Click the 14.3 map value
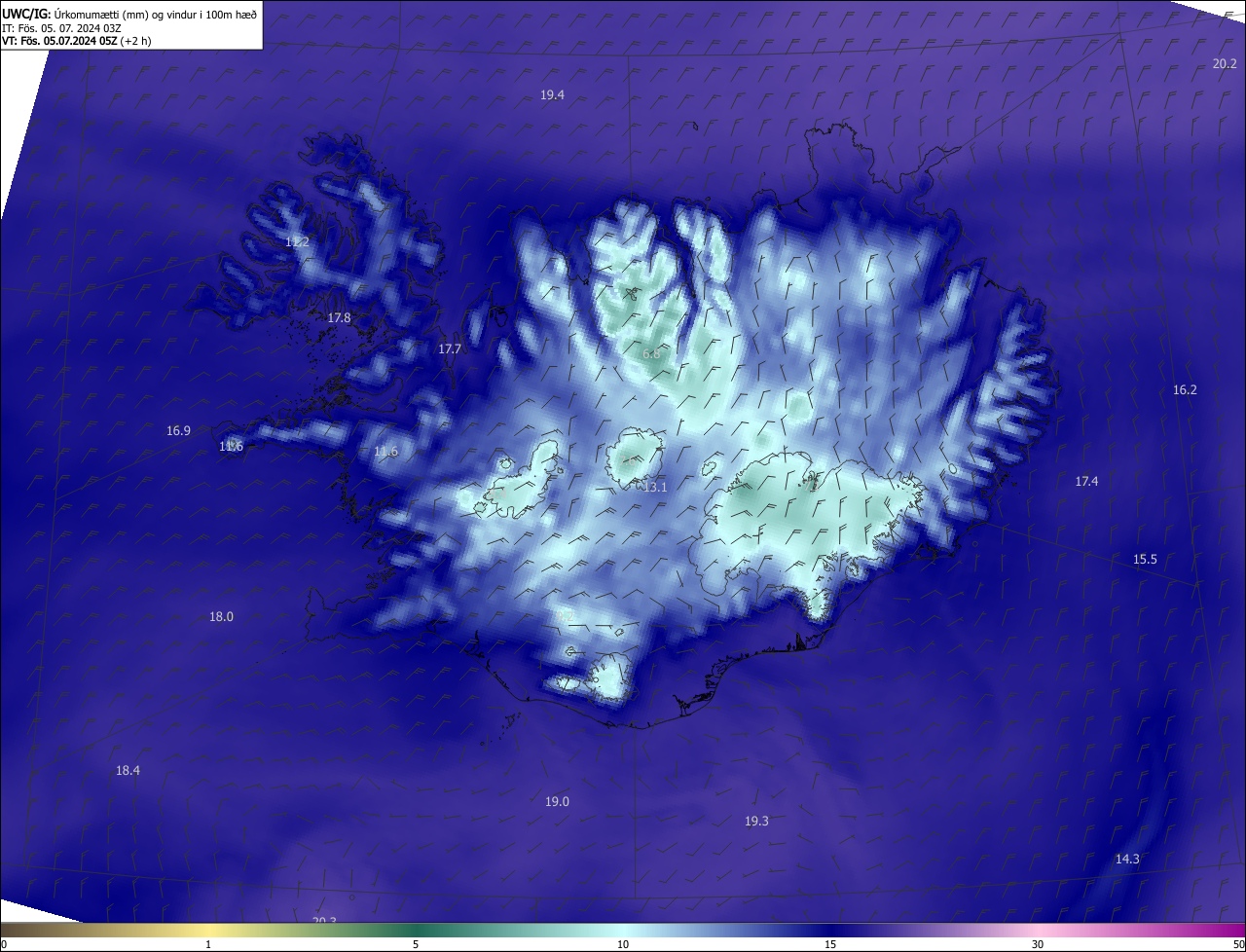Viewport: 1246px width, 952px height. pos(1127,859)
